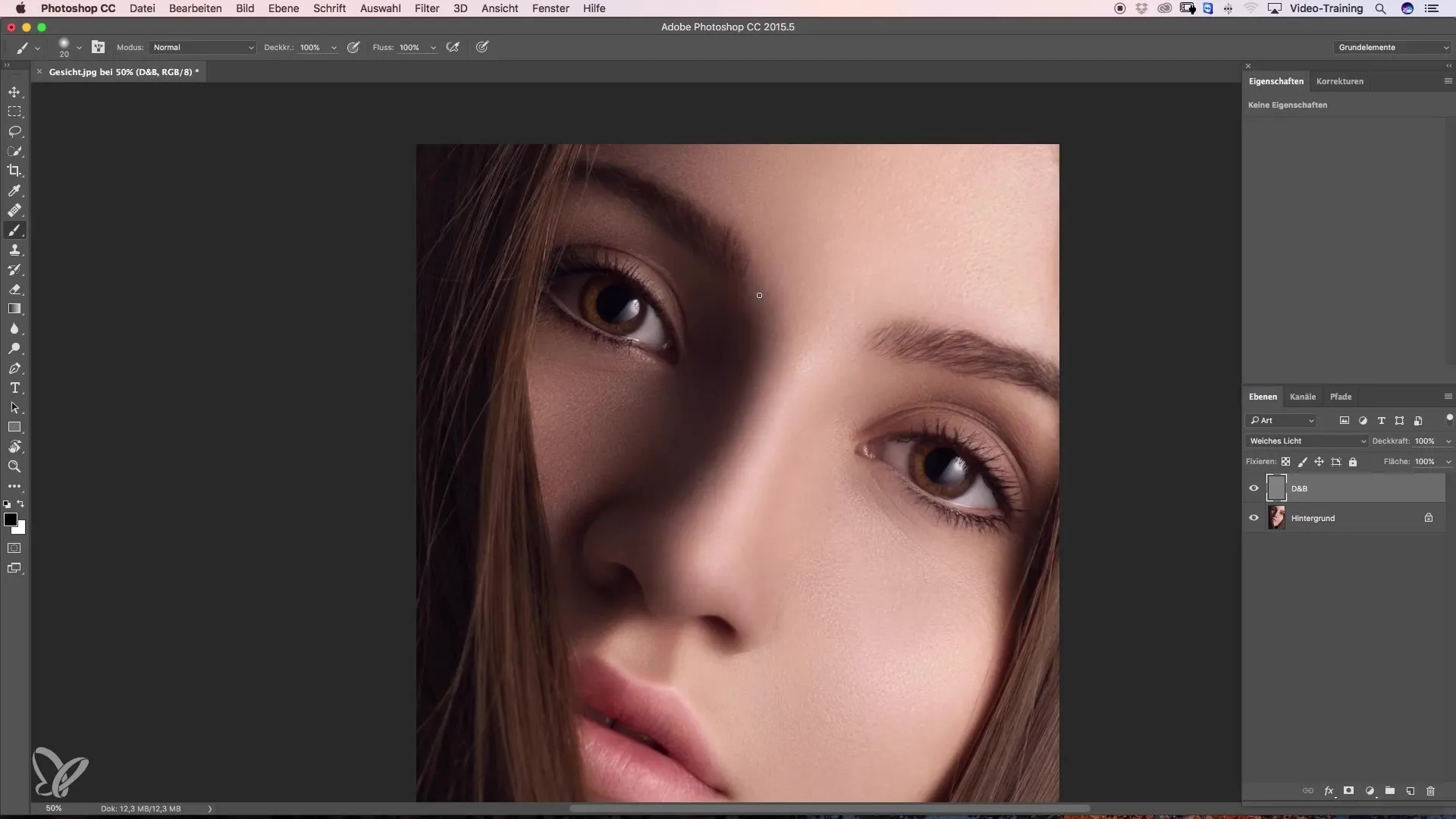Select the Path Selection tool
The width and height of the screenshot is (1456, 819).
[x=14, y=407]
